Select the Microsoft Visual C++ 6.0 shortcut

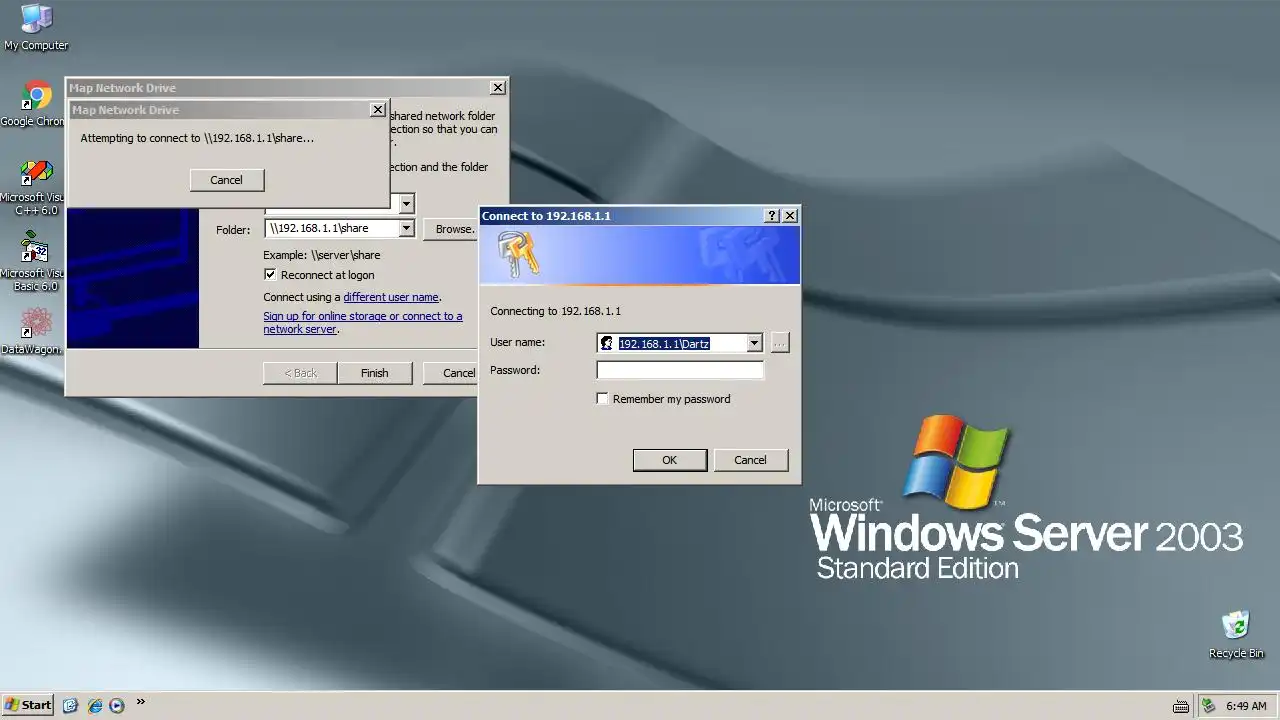coord(36,187)
